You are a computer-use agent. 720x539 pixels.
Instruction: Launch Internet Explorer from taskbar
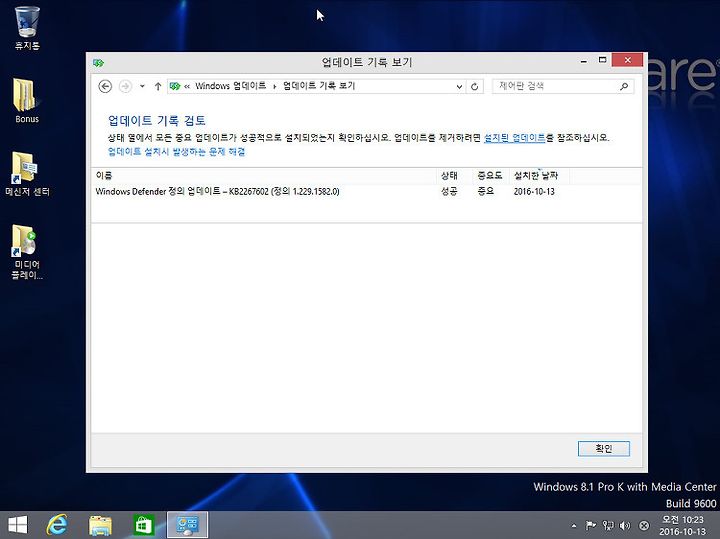point(57,524)
